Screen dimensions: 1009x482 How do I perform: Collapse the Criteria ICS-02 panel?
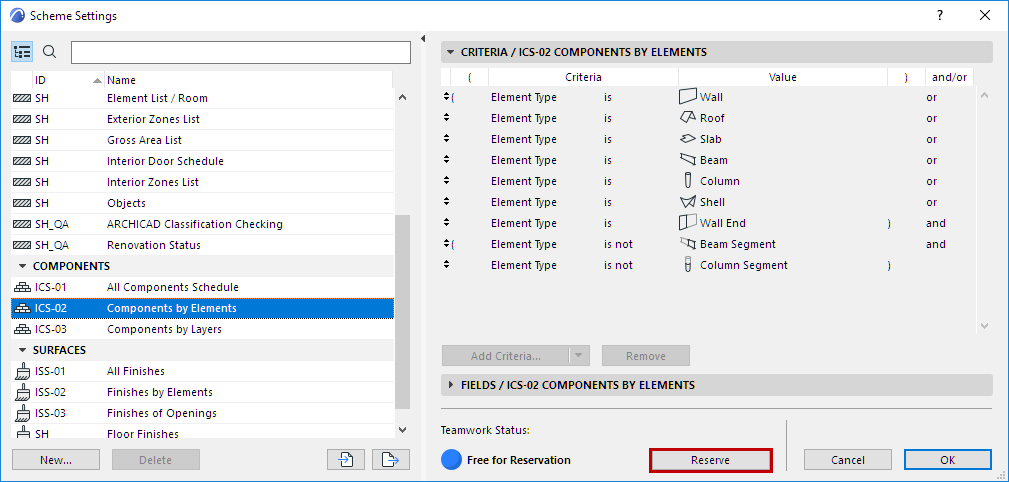click(451, 52)
